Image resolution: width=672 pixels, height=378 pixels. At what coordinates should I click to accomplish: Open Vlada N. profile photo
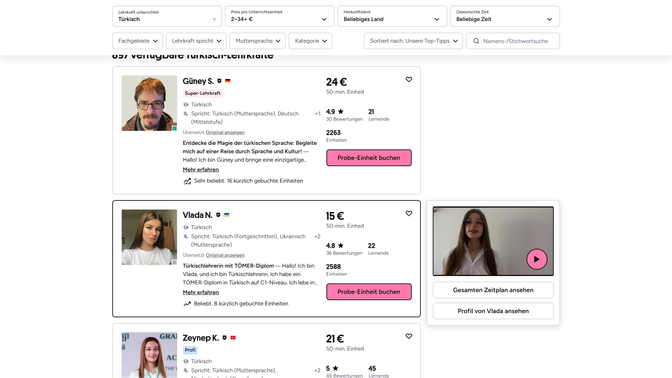(x=149, y=237)
